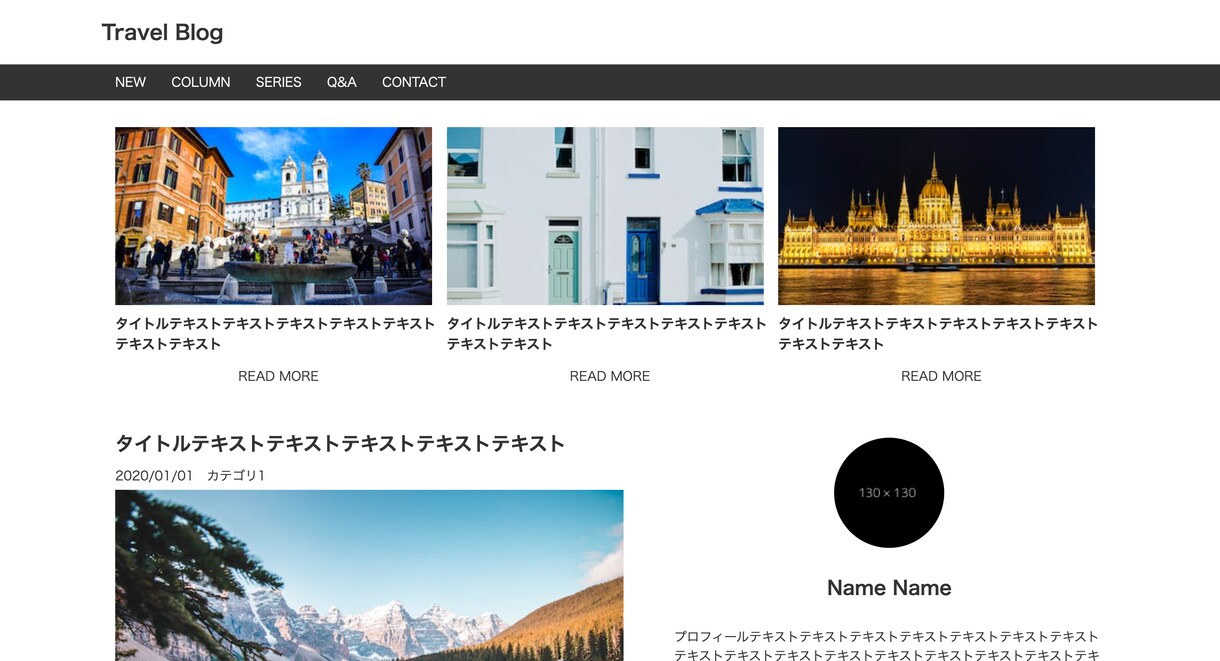This screenshot has width=1220, height=661.
Task: Open the main article heading title
Action: click(340, 443)
